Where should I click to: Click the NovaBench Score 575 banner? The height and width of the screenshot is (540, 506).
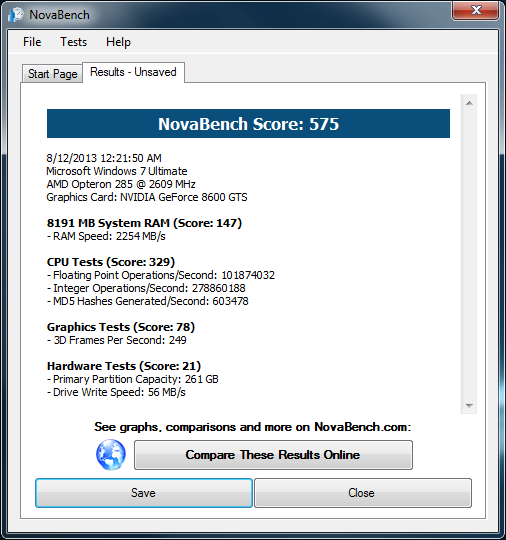248,124
